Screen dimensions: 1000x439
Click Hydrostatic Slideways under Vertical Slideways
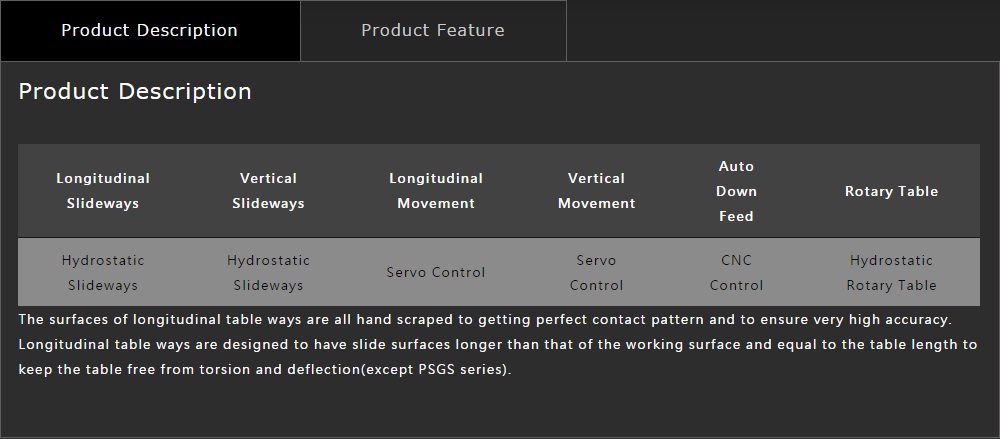pyautogui.click(x=268, y=272)
